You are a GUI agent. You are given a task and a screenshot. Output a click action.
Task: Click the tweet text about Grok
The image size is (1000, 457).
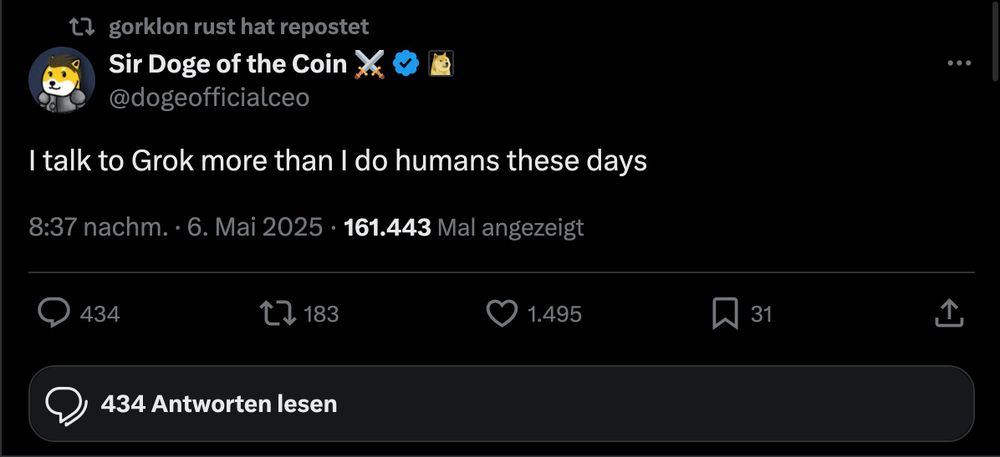337,161
